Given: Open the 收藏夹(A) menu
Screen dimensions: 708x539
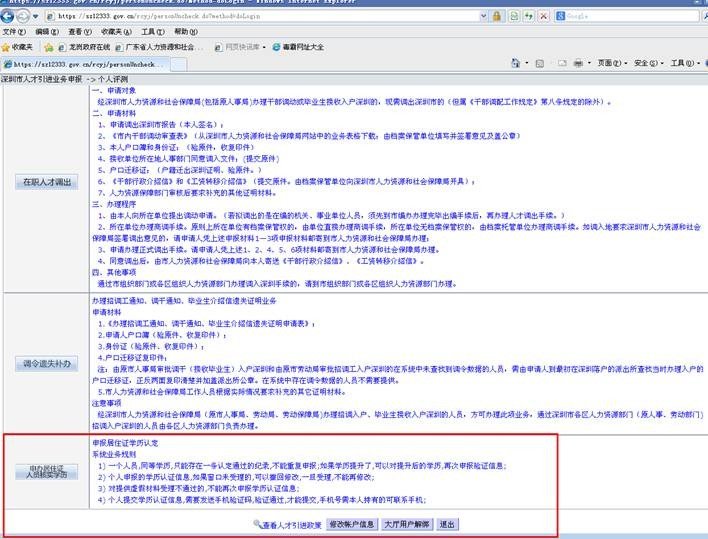Looking at the screenshot, I should pyautogui.click(x=116, y=32).
